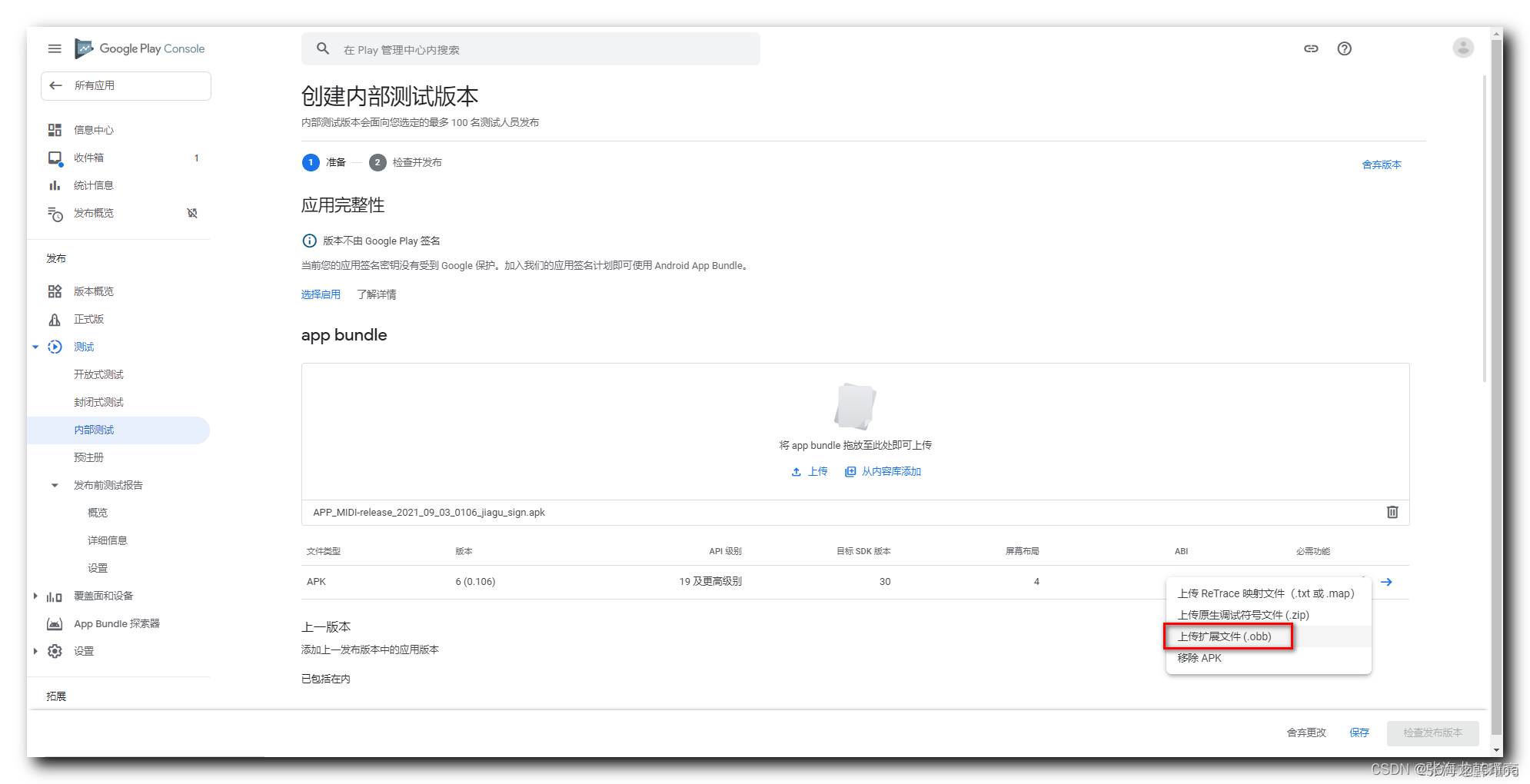The image size is (1530, 784).
Task: Click the 19 及更高级别 API level cell
Action: [710, 582]
